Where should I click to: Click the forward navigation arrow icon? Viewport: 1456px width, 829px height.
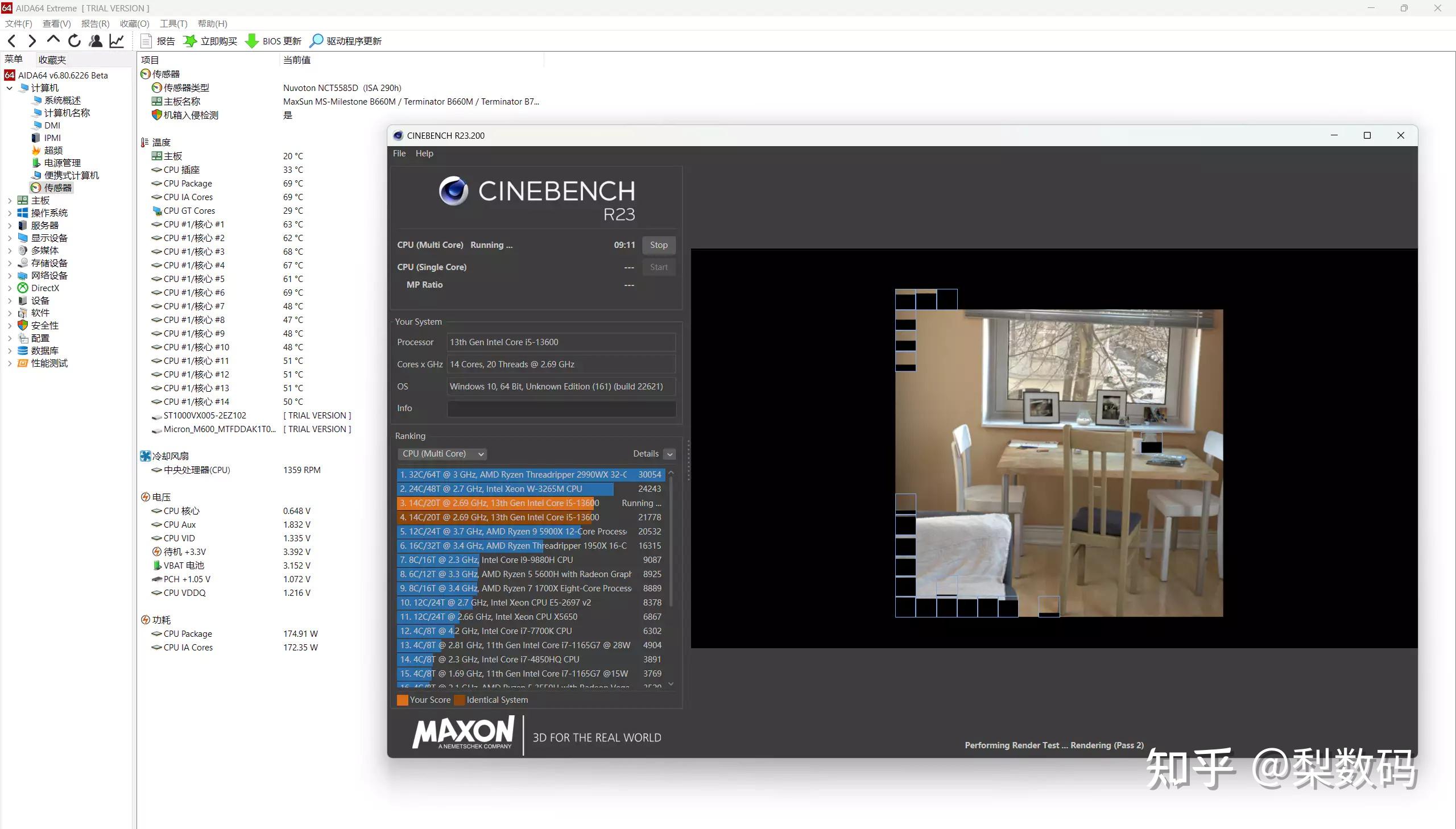pyautogui.click(x=32, y=40)
